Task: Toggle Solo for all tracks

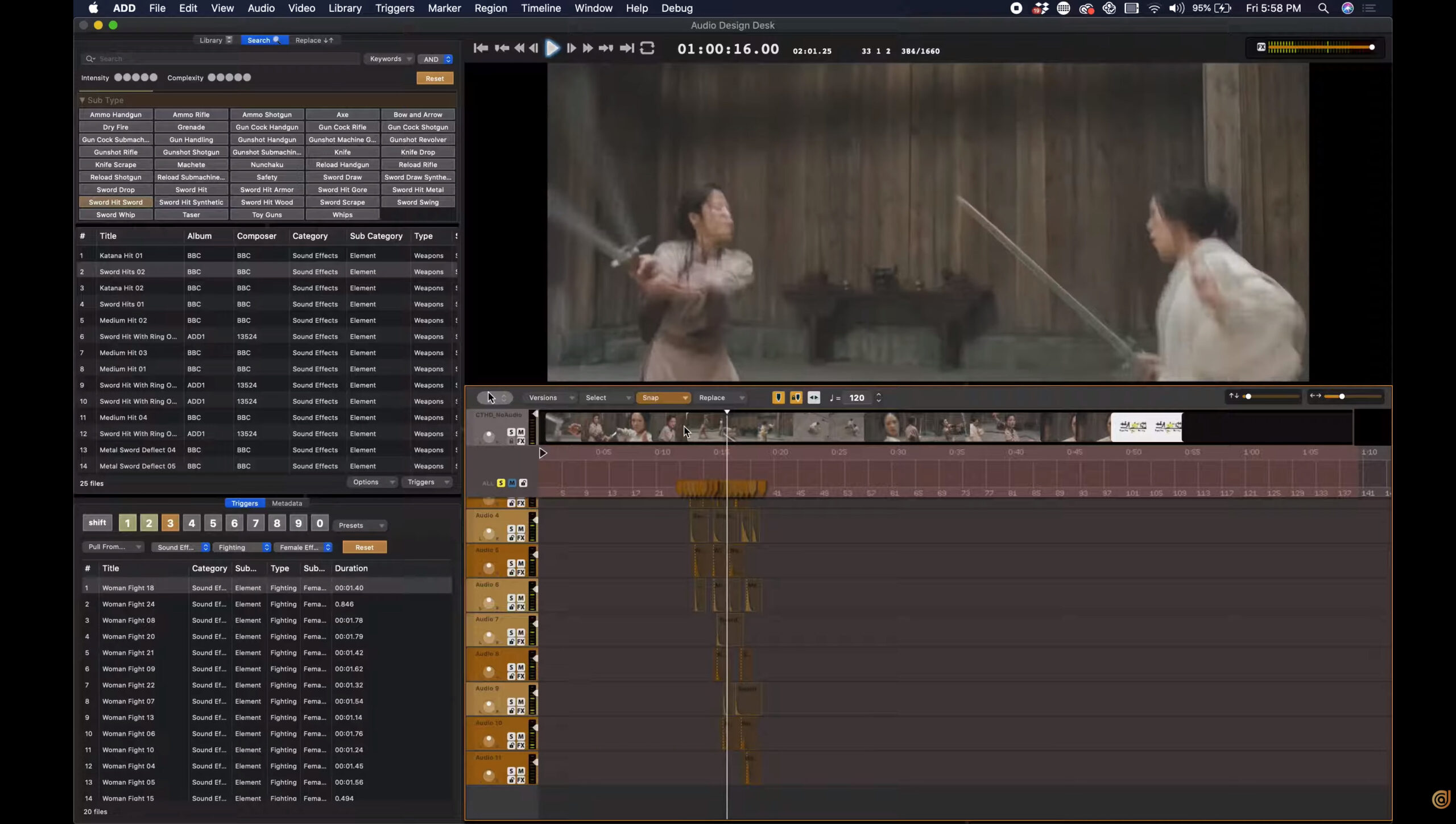Action: 500,483
